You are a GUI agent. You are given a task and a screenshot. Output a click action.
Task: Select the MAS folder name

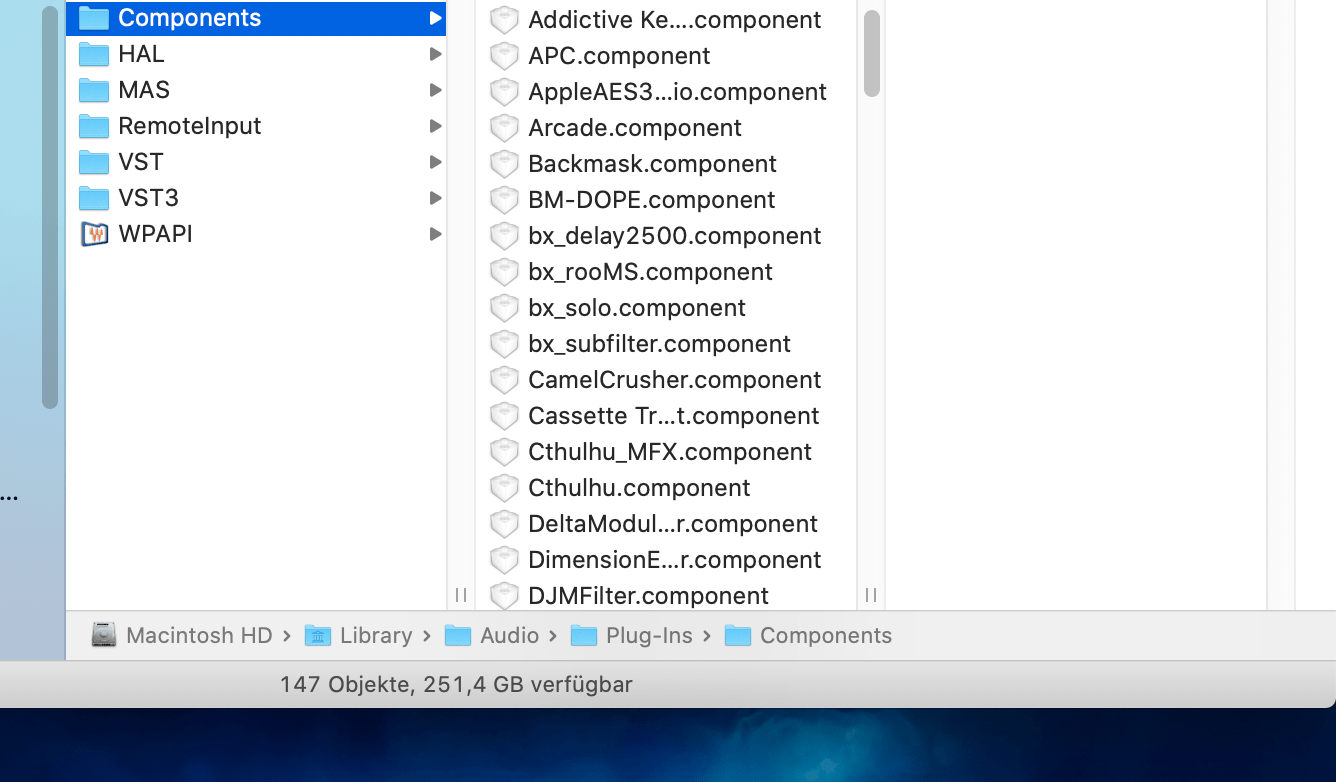click(144, 90)
